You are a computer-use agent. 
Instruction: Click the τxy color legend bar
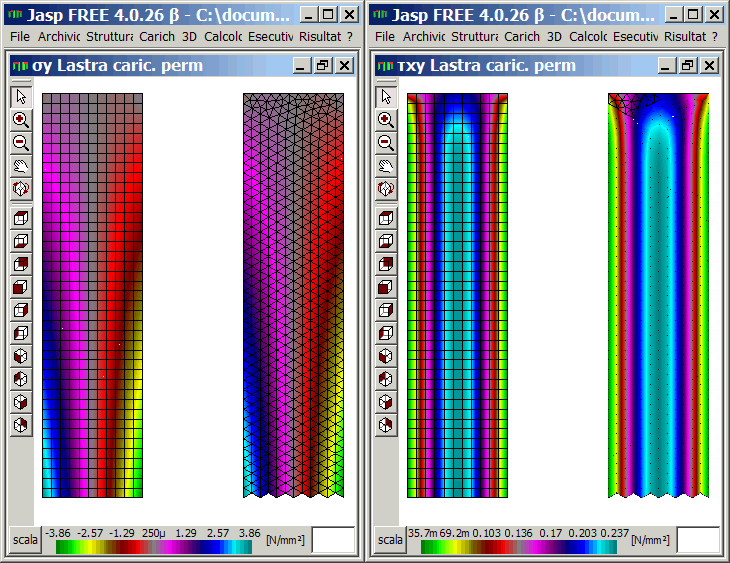(519, 547)
